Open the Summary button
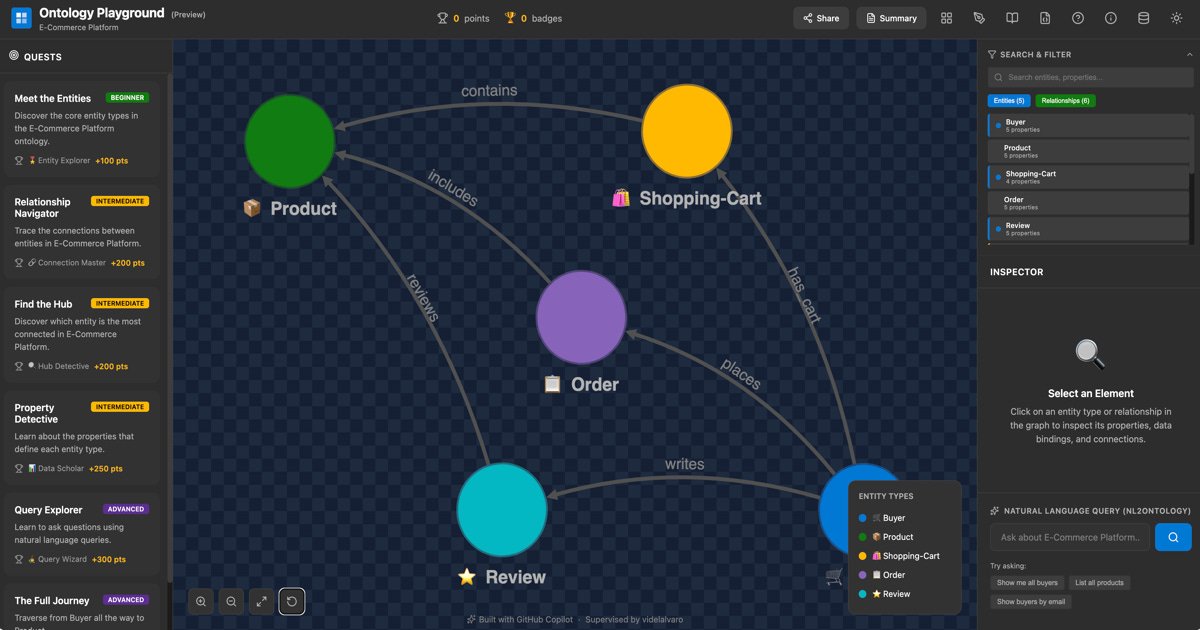This screenshot has width=1200, height=630. pos(891,18)
